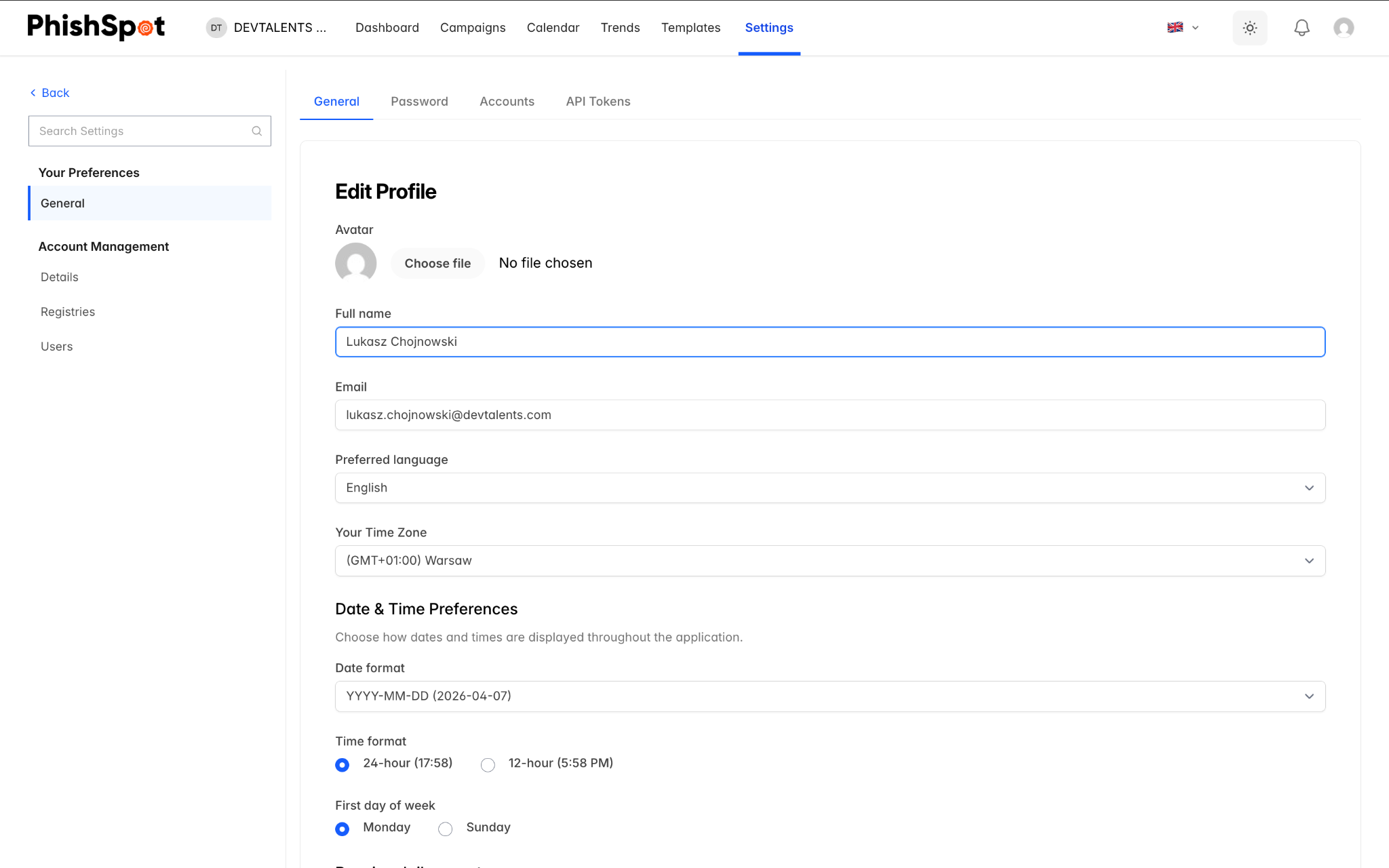The image size is (1389, 868).
Task: Click the 'Edit Profile' heading
Action: click(x=385, y=192)
